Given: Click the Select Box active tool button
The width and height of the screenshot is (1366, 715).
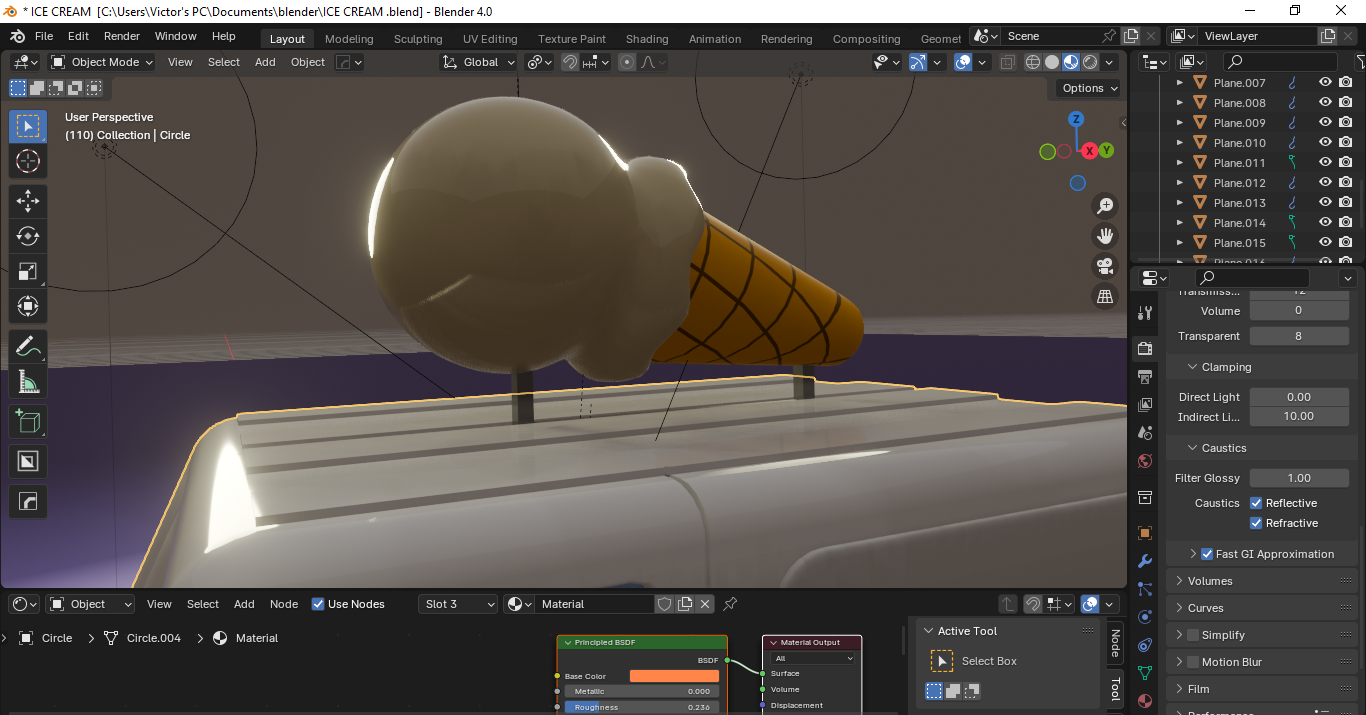Looking at the screenshot, I should tap(941, 661).
